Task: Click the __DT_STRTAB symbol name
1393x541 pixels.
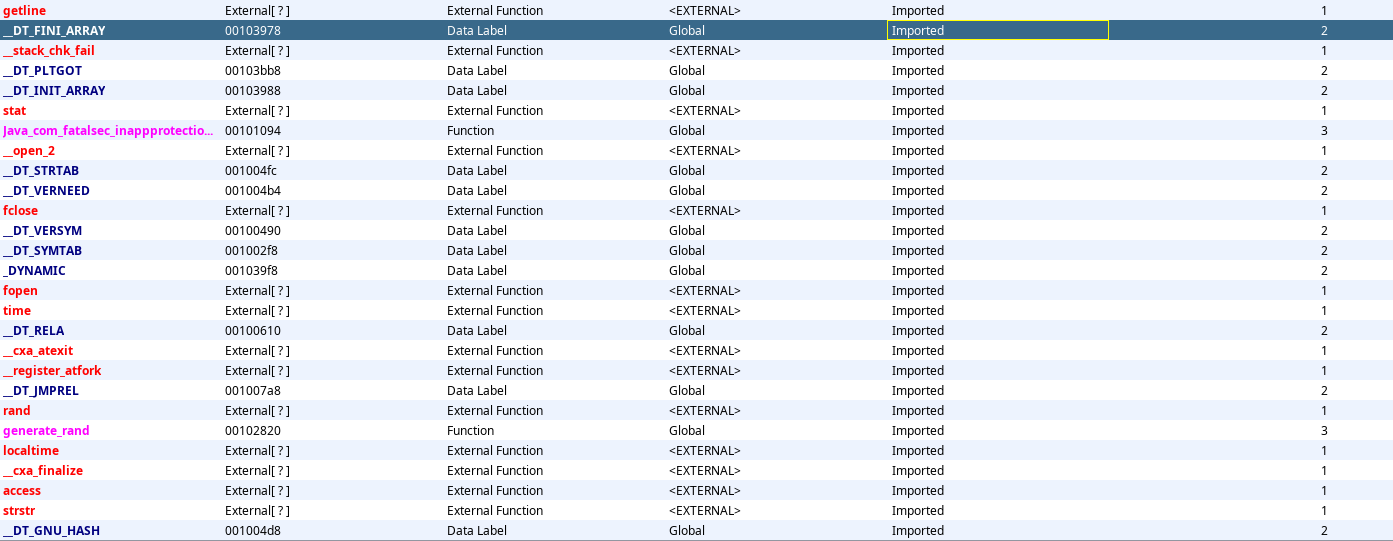Action: tap(41, 171)
